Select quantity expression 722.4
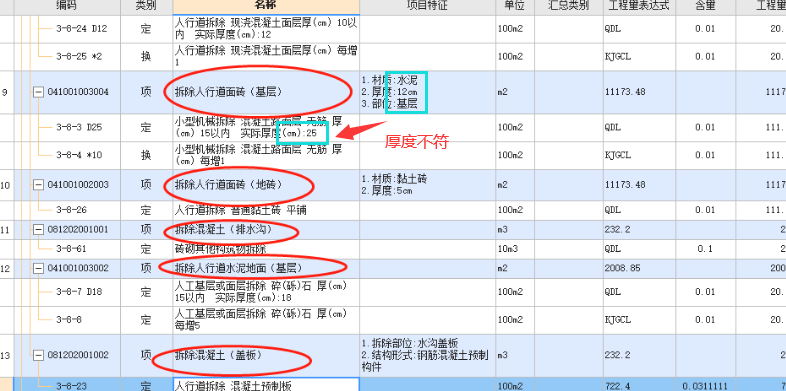The image size is (786, 391). click(x=639, y=385)
